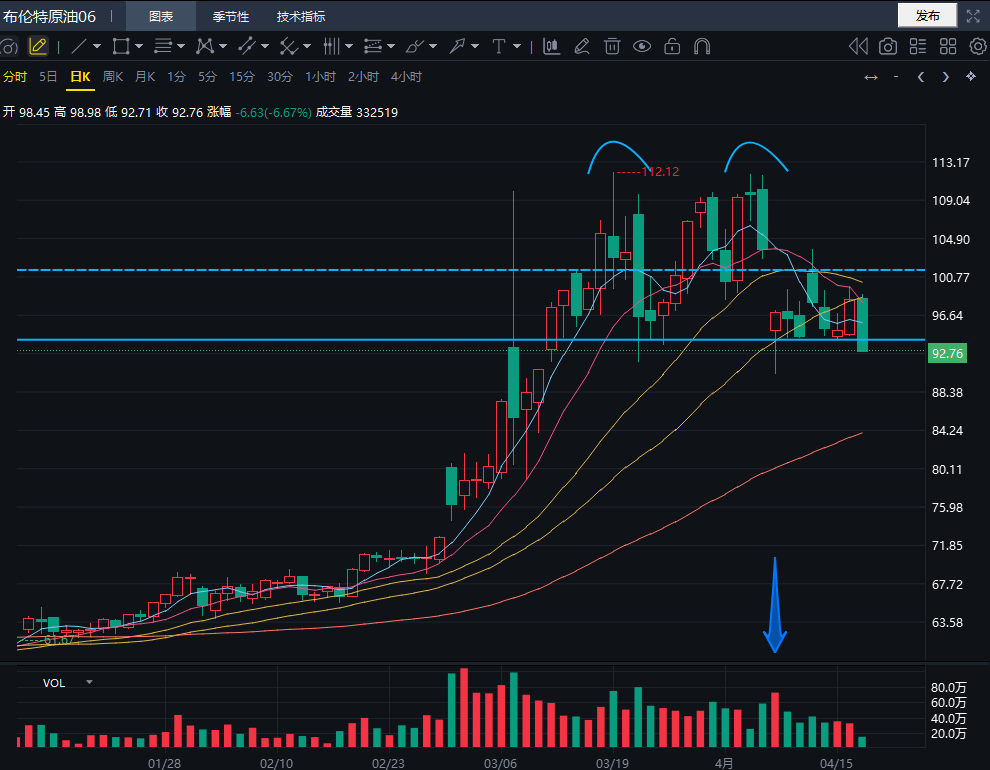Toggle the drawing lock padlock icon
Screen dimensions: 990x770
[672, 46]
